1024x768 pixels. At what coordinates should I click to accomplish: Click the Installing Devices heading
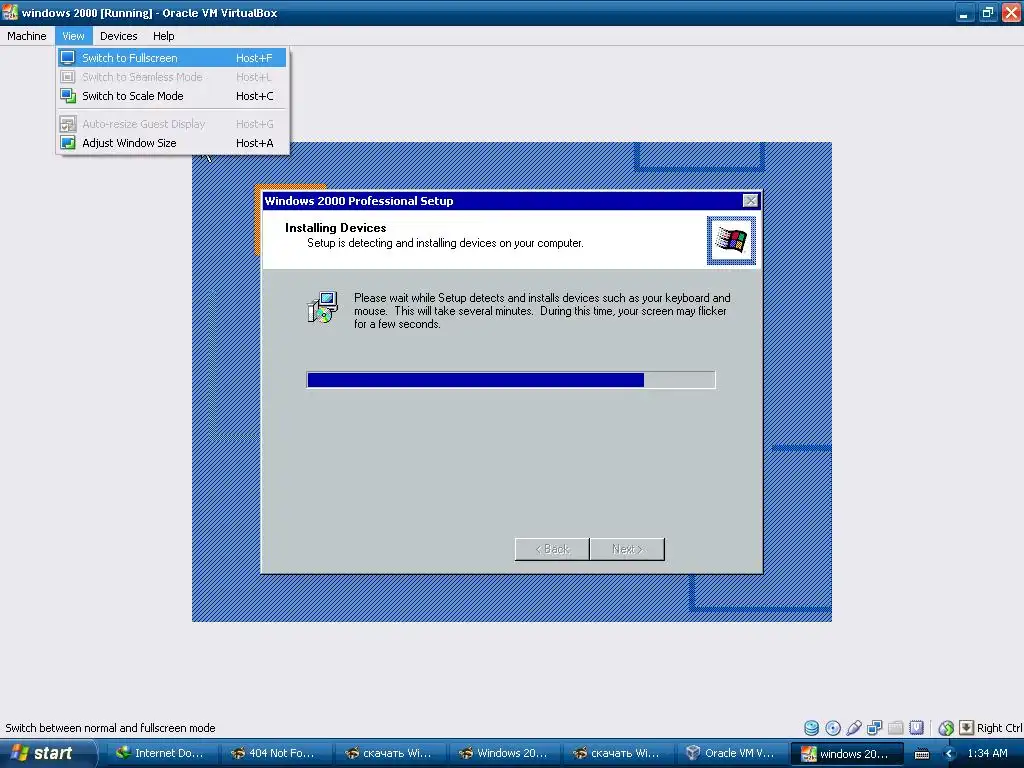tap(336, 227)
